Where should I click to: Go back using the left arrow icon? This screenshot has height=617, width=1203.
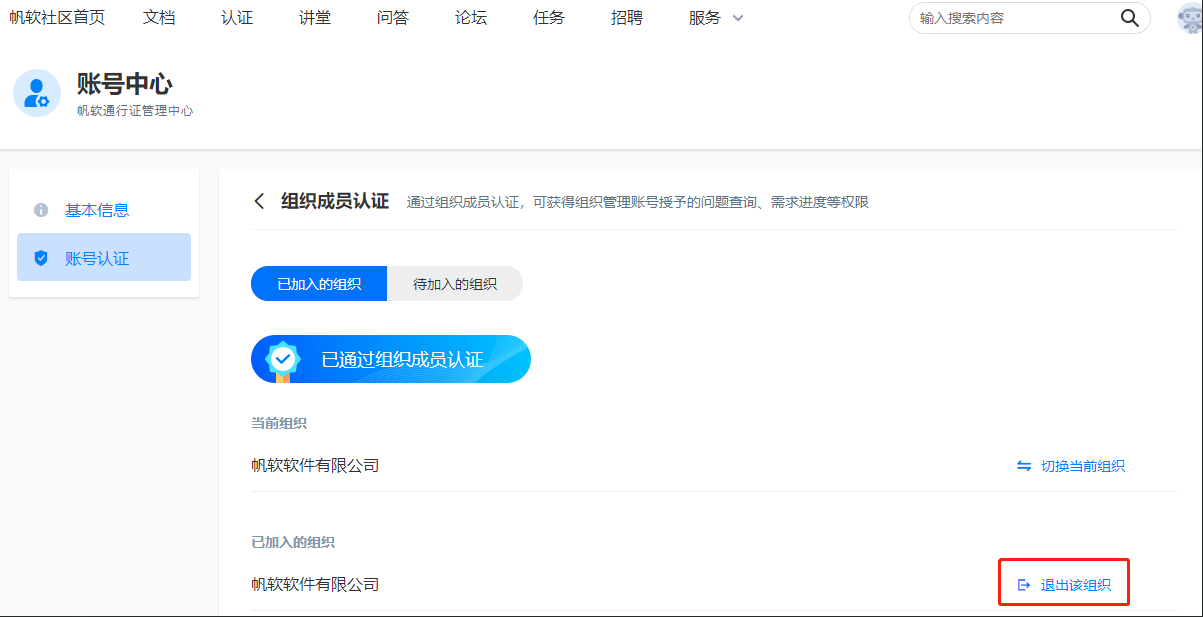point(259,201)
